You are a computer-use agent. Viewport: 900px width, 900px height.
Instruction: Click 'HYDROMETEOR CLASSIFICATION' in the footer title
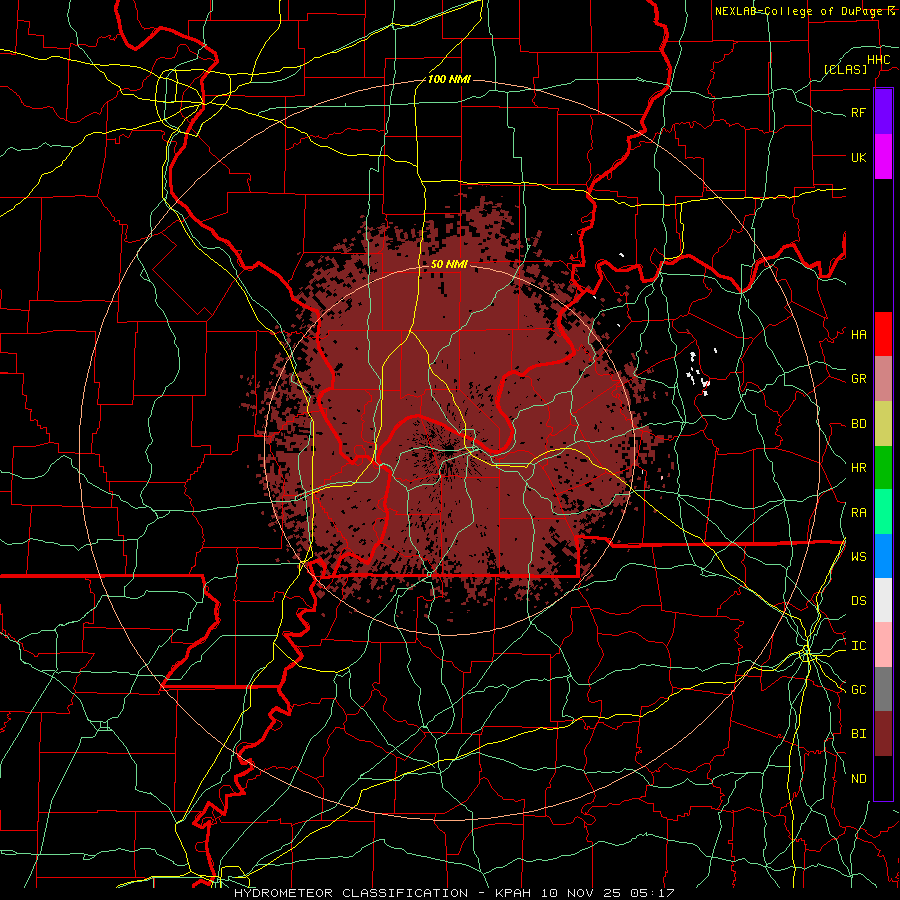[x=351, y=893]
